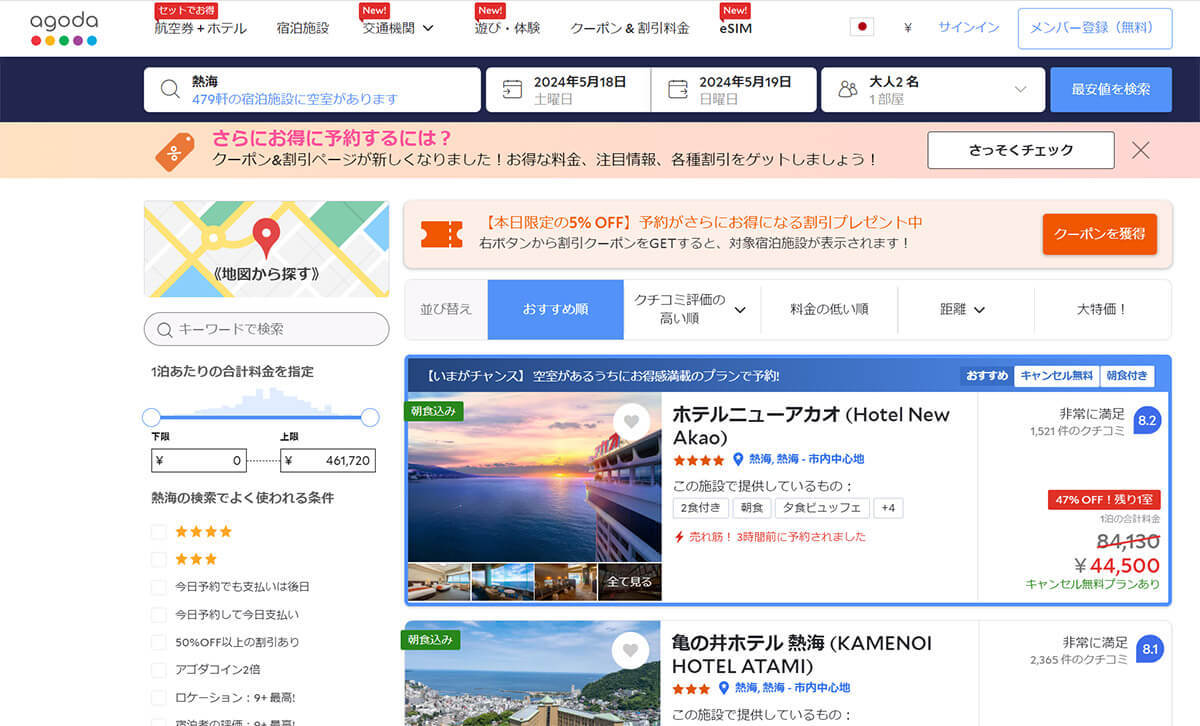Click the Hotel New Akao star rating

point(699,460)
